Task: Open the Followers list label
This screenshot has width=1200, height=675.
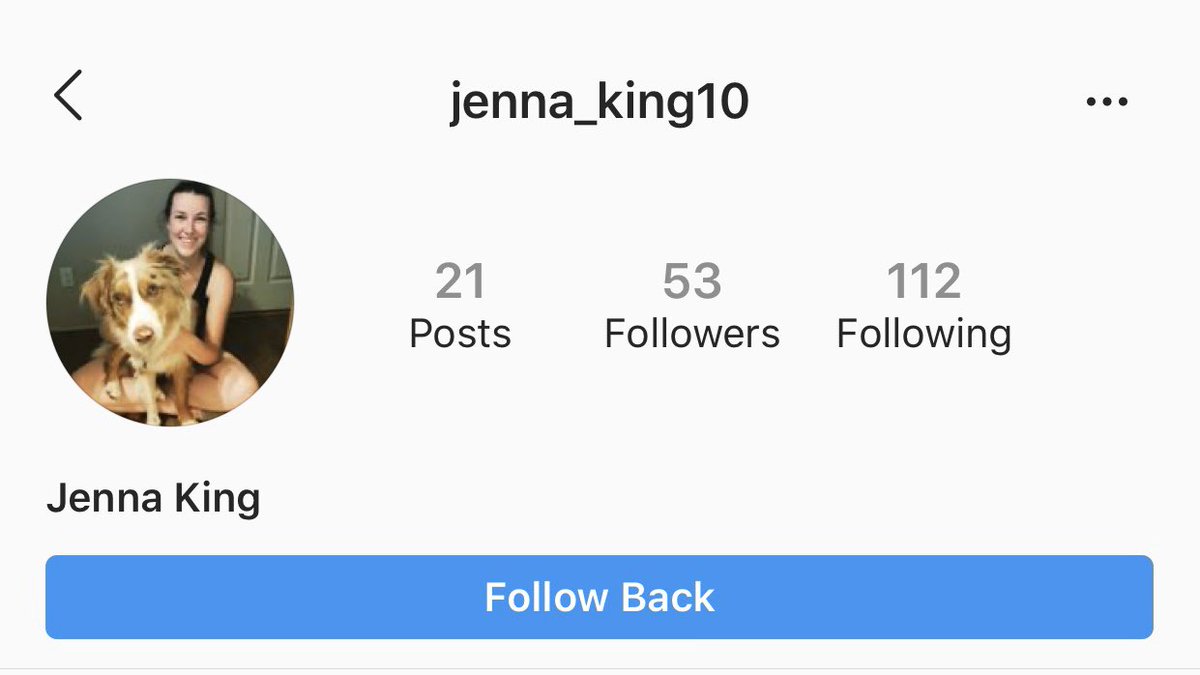Action: pos(692,333)
